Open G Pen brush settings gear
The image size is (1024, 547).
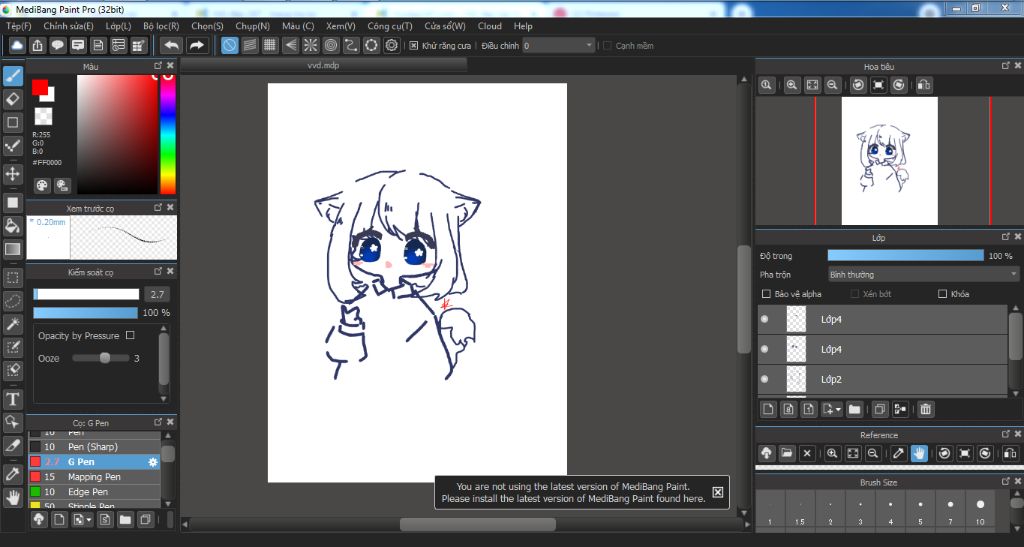[x=153, y=461]
